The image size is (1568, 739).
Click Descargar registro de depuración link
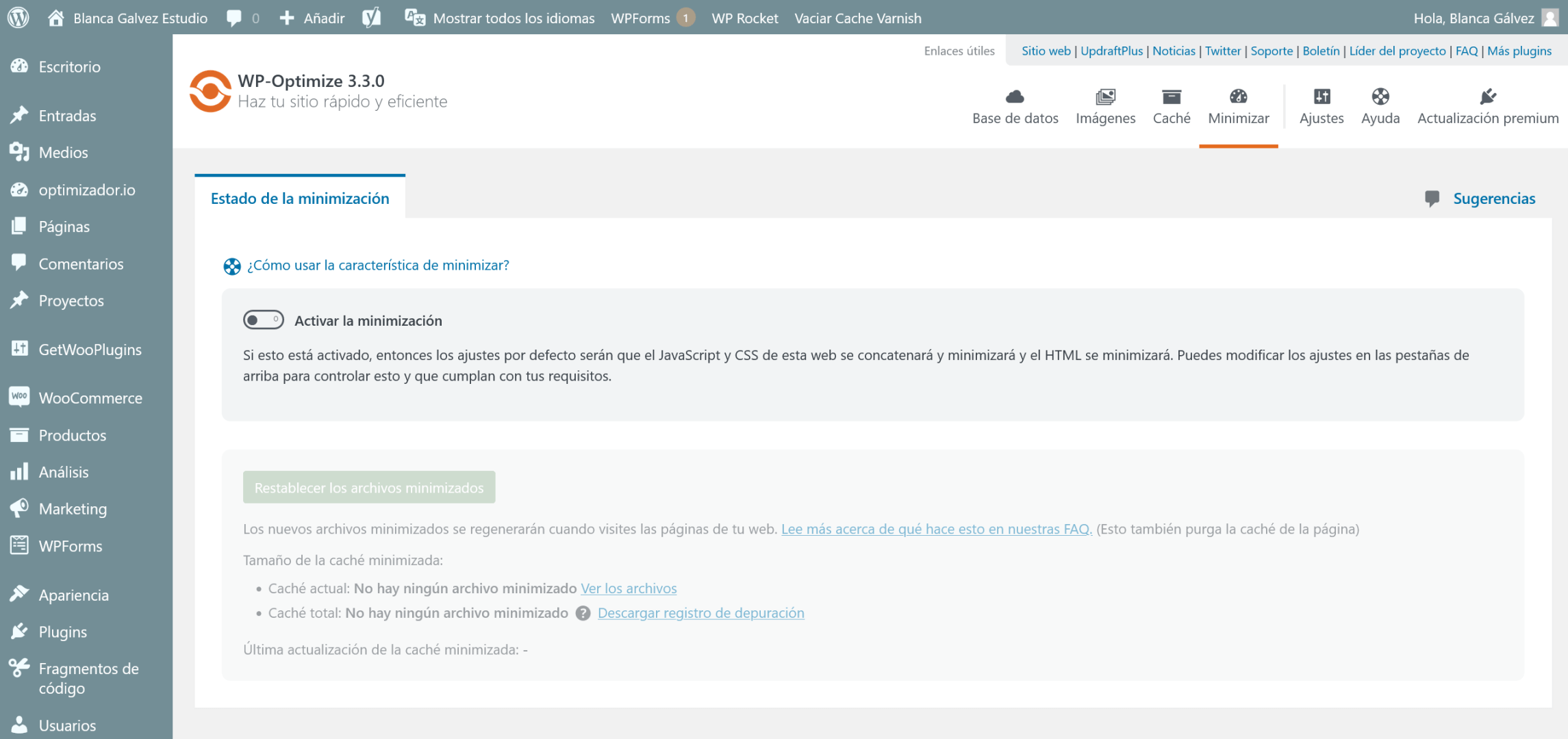[x=701, y=613]
